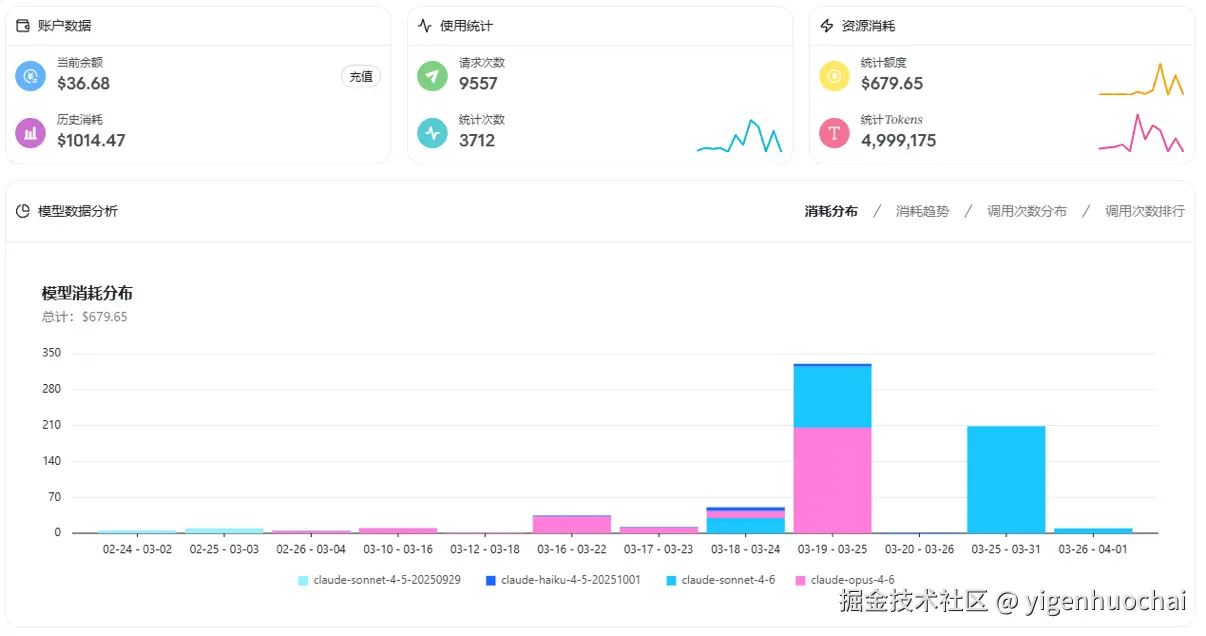1206x636 pixels.
Task: Open the 调用次数分布 view
Action: pos(1027,211)
